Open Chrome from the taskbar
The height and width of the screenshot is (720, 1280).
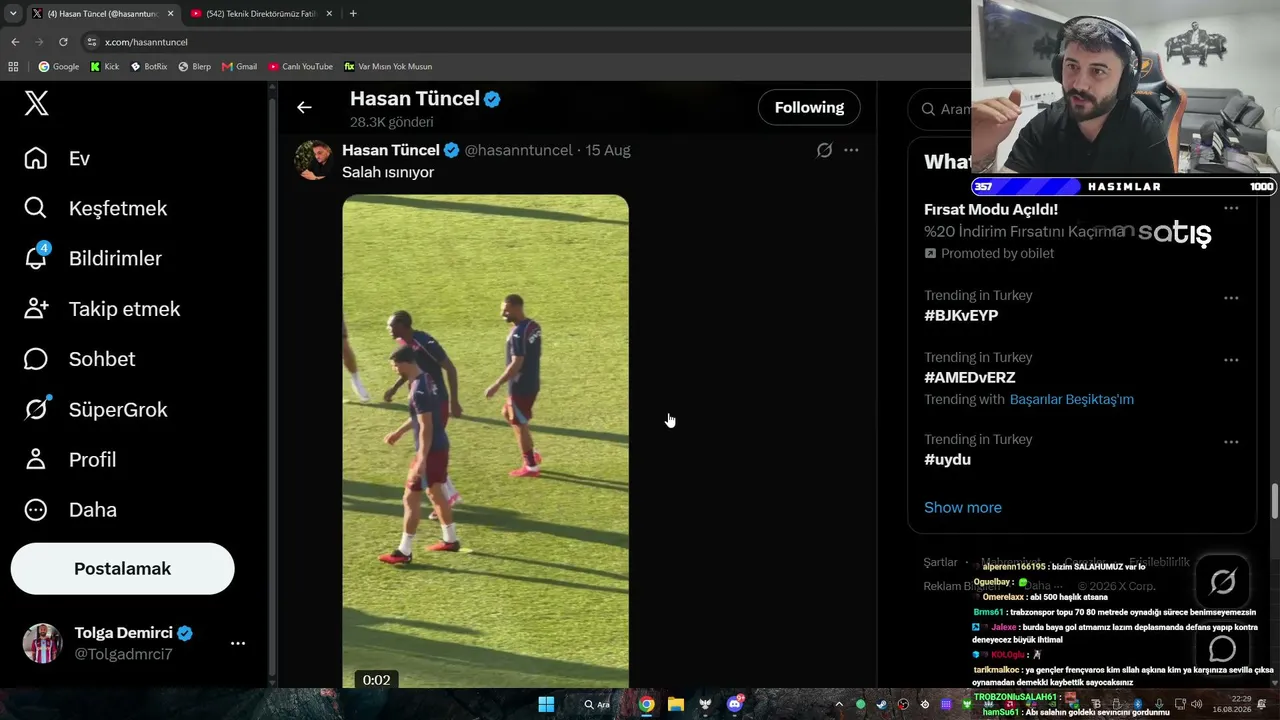coord(647,704)
